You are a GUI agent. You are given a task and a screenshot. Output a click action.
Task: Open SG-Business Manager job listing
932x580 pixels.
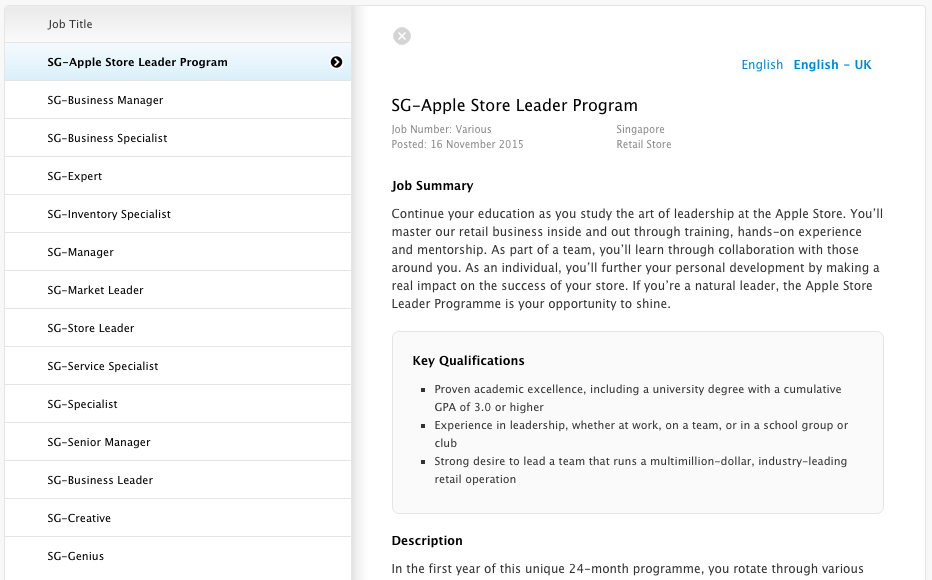click(x=178, y=100)
